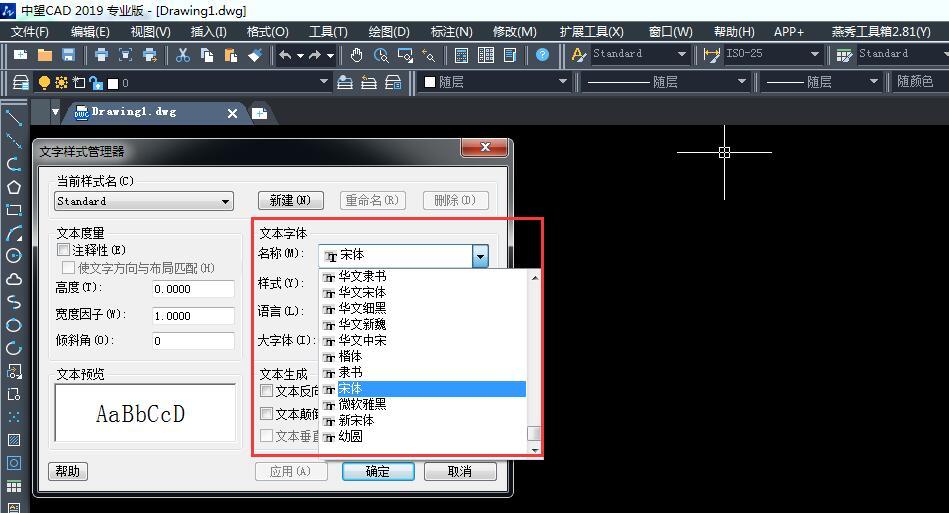
Task: Open the color 随层 dropdown
Action: point(563,82)
